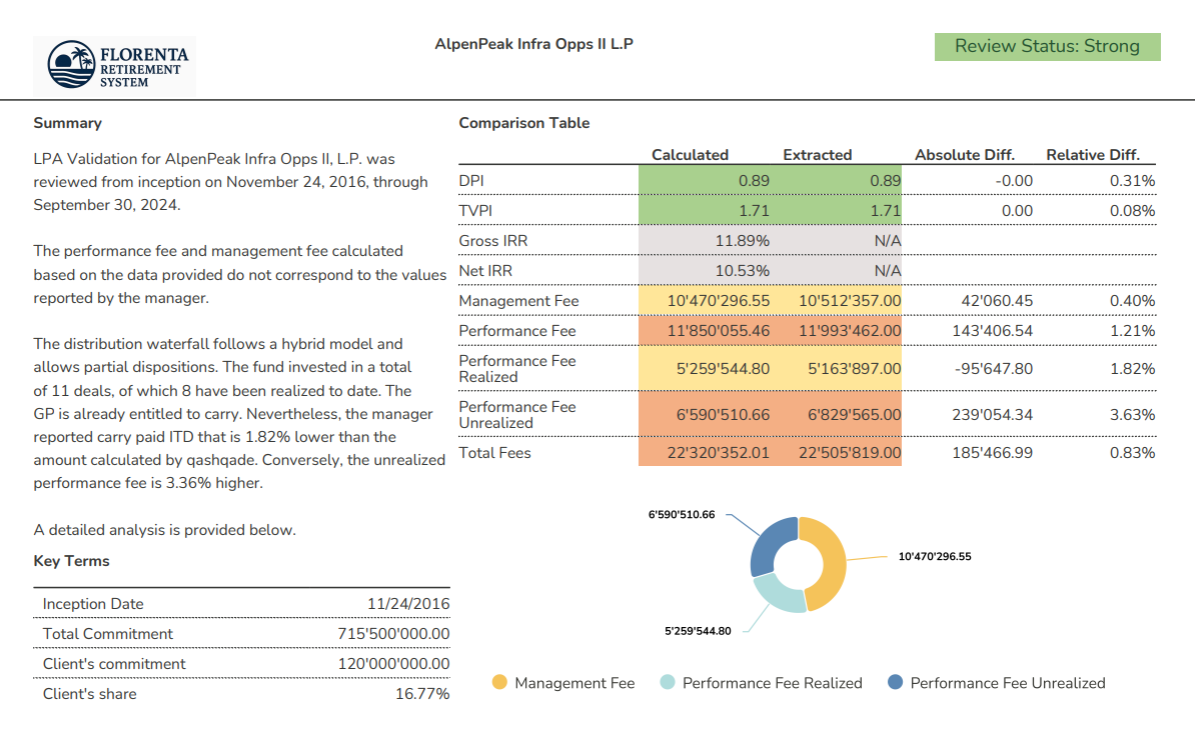Select the Net IRR row label
Image resolution: width=1195 pixels, height=733 pixels.
(x=485, y=270)
